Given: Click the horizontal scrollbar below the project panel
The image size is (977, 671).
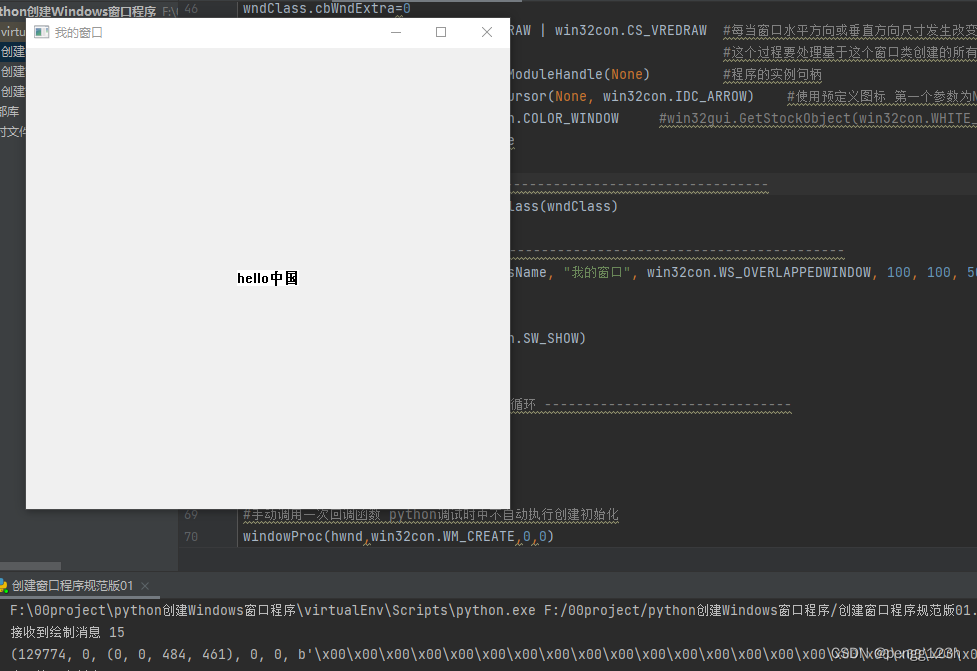Looking at the screenshot, I should (30, 565).
